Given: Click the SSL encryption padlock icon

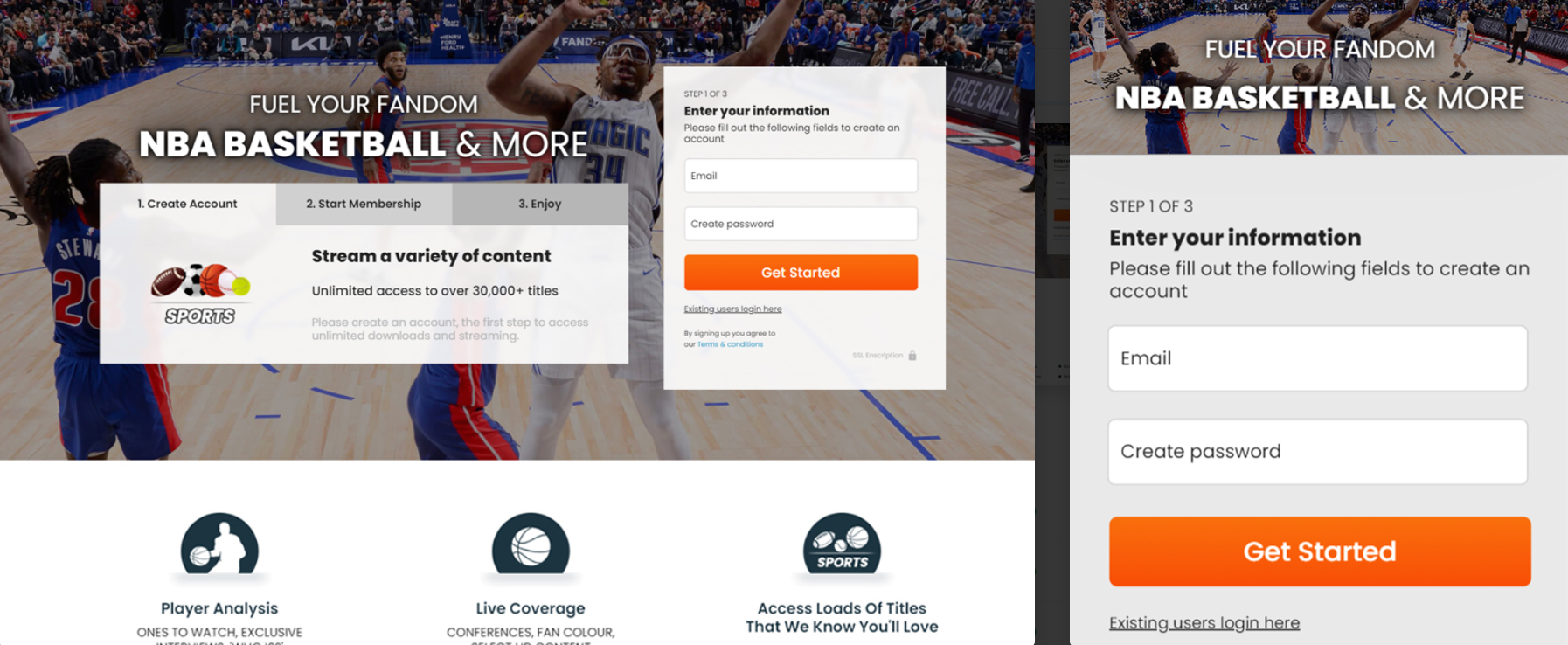Looking at the screenshot, I should click(x=912, y=356).
